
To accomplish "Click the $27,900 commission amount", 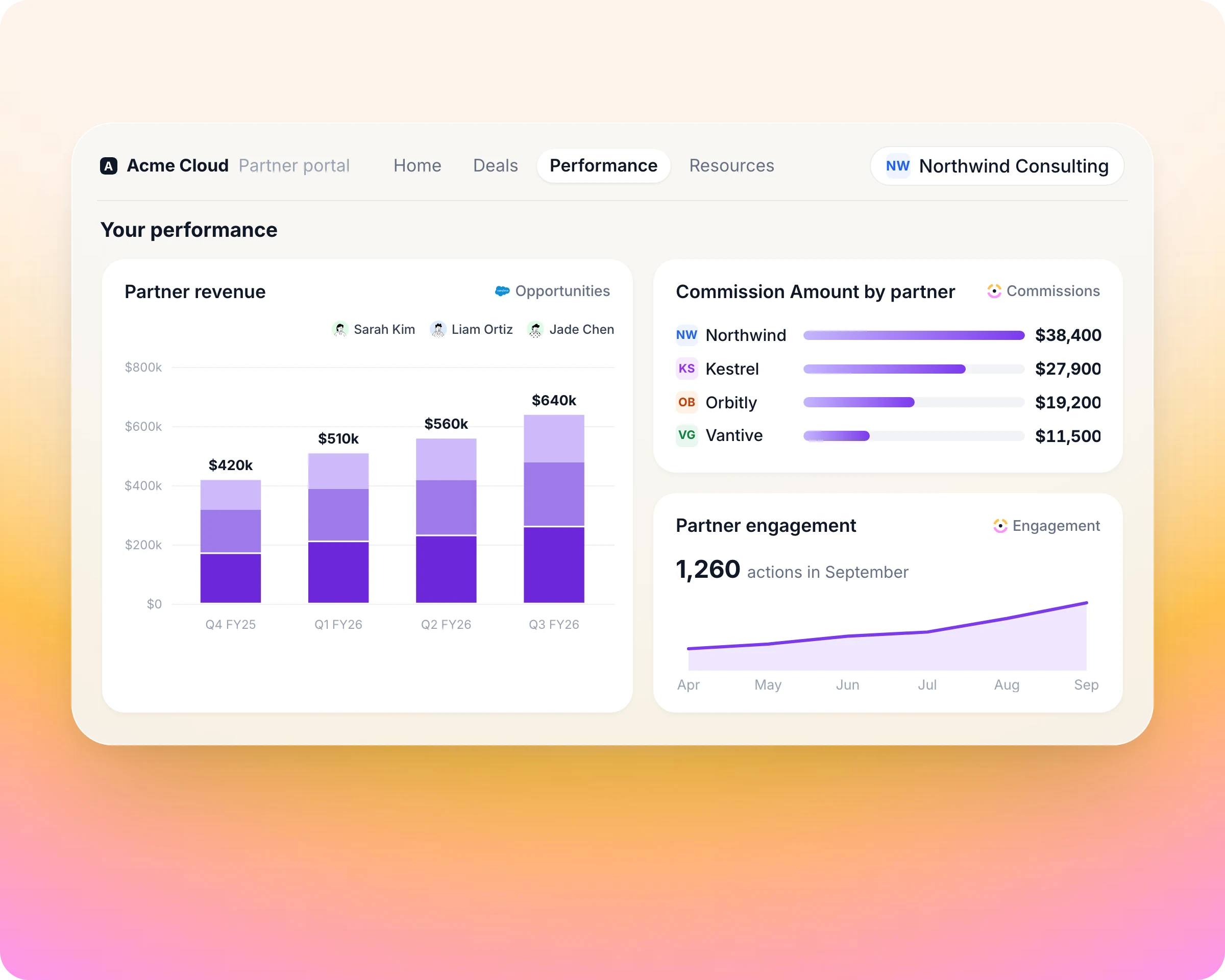I will 1068,369.
